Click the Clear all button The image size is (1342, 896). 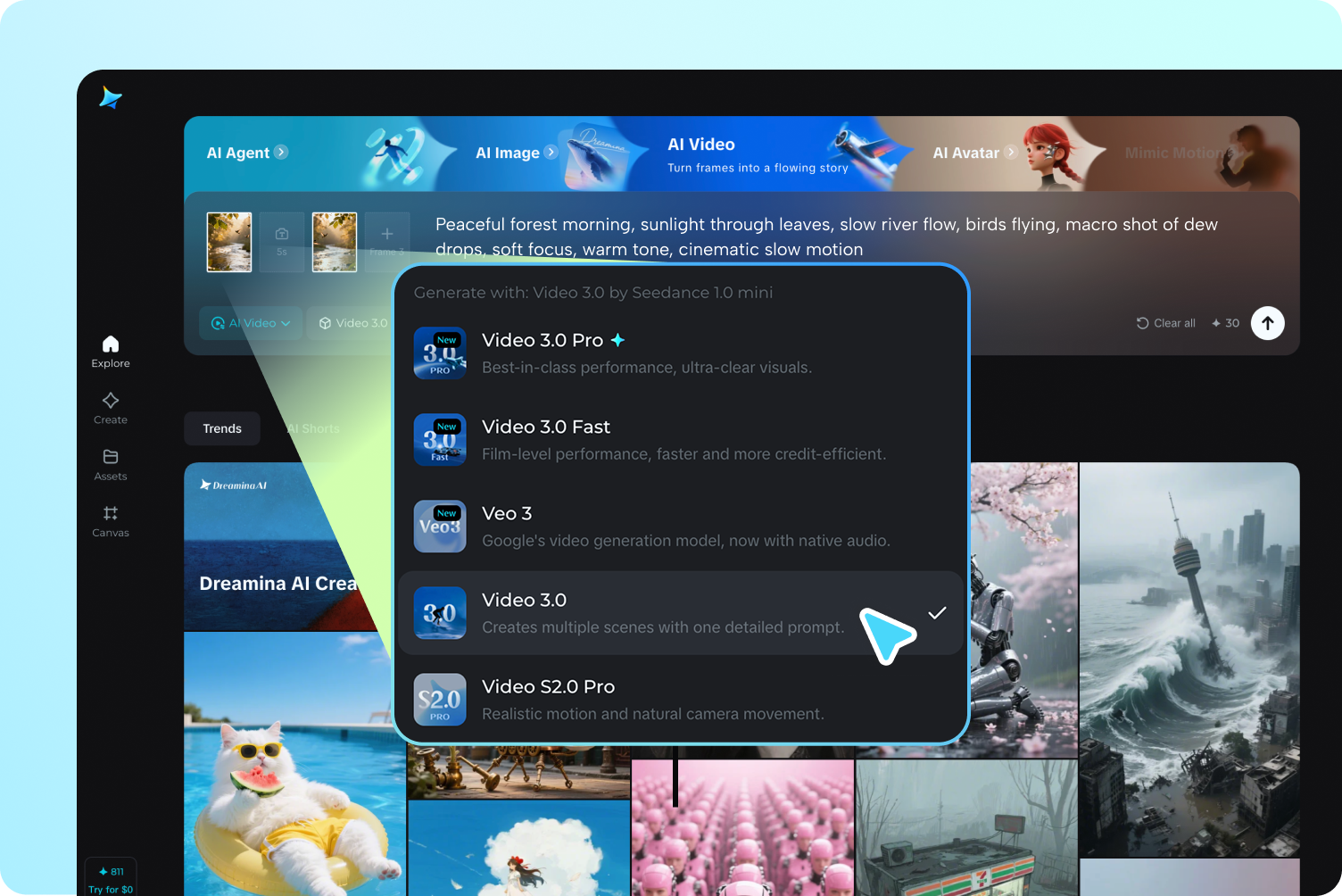pyautogui.click(x=1166, y=323)
